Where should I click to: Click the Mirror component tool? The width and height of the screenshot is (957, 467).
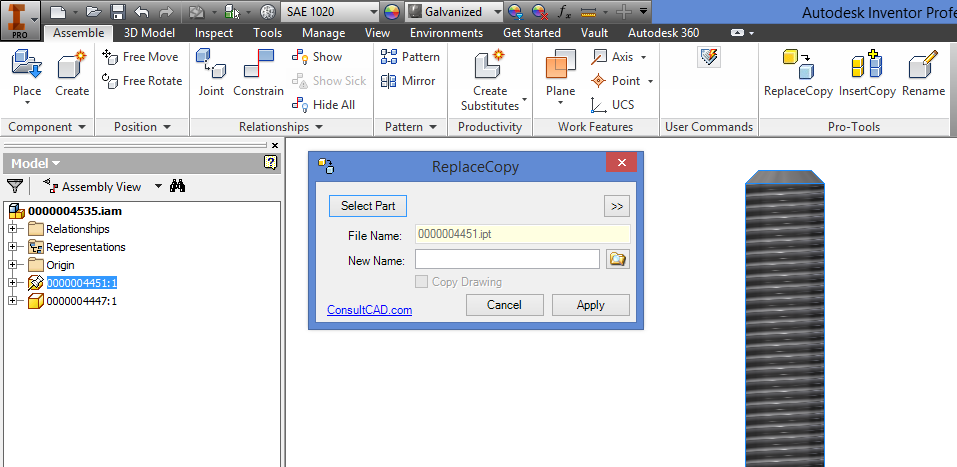(408, 81)
